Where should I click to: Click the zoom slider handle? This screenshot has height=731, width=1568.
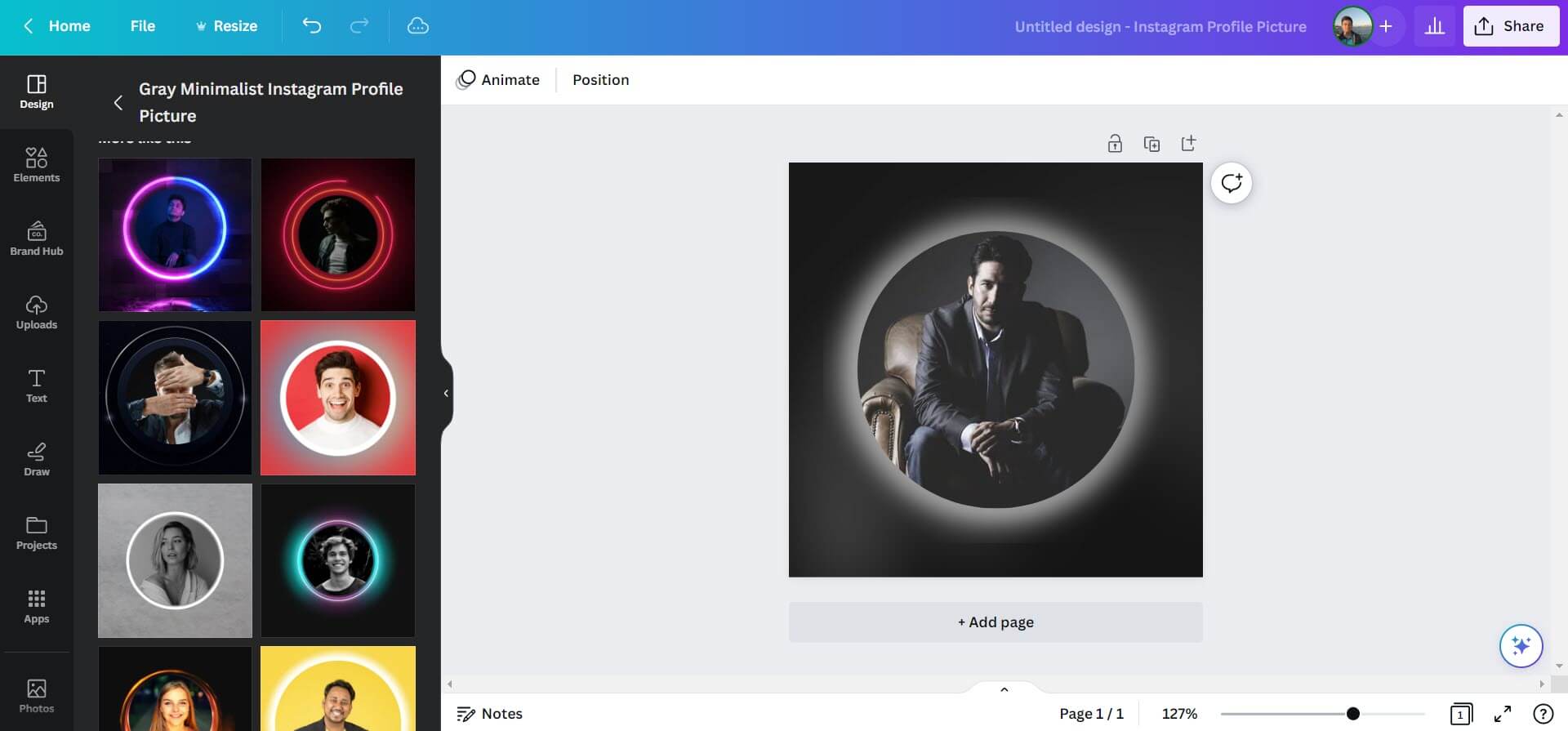[1352, 714]
